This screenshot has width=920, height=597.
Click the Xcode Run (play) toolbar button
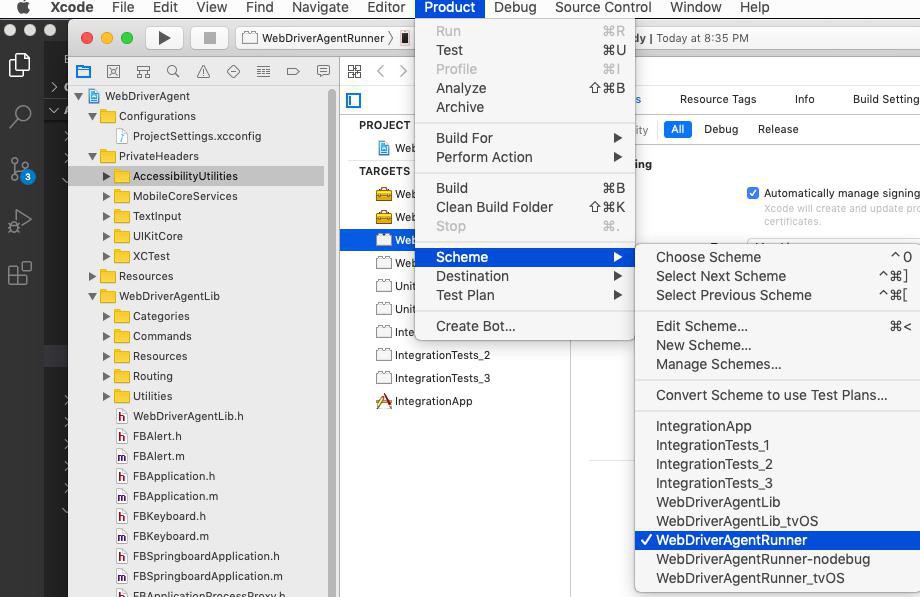click(x=164, y=38)
